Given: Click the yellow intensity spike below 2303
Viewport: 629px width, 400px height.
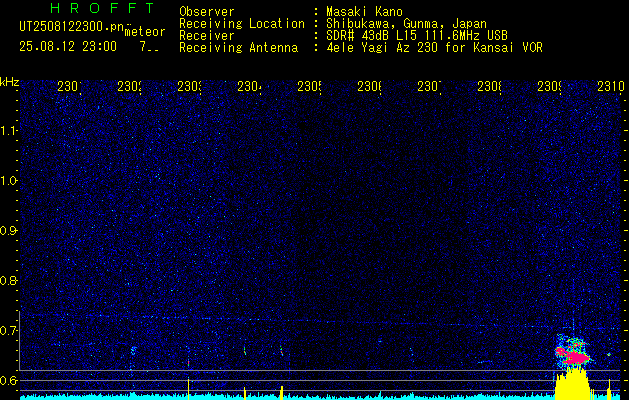Looking at the screenshot, I should click(188, 389).
